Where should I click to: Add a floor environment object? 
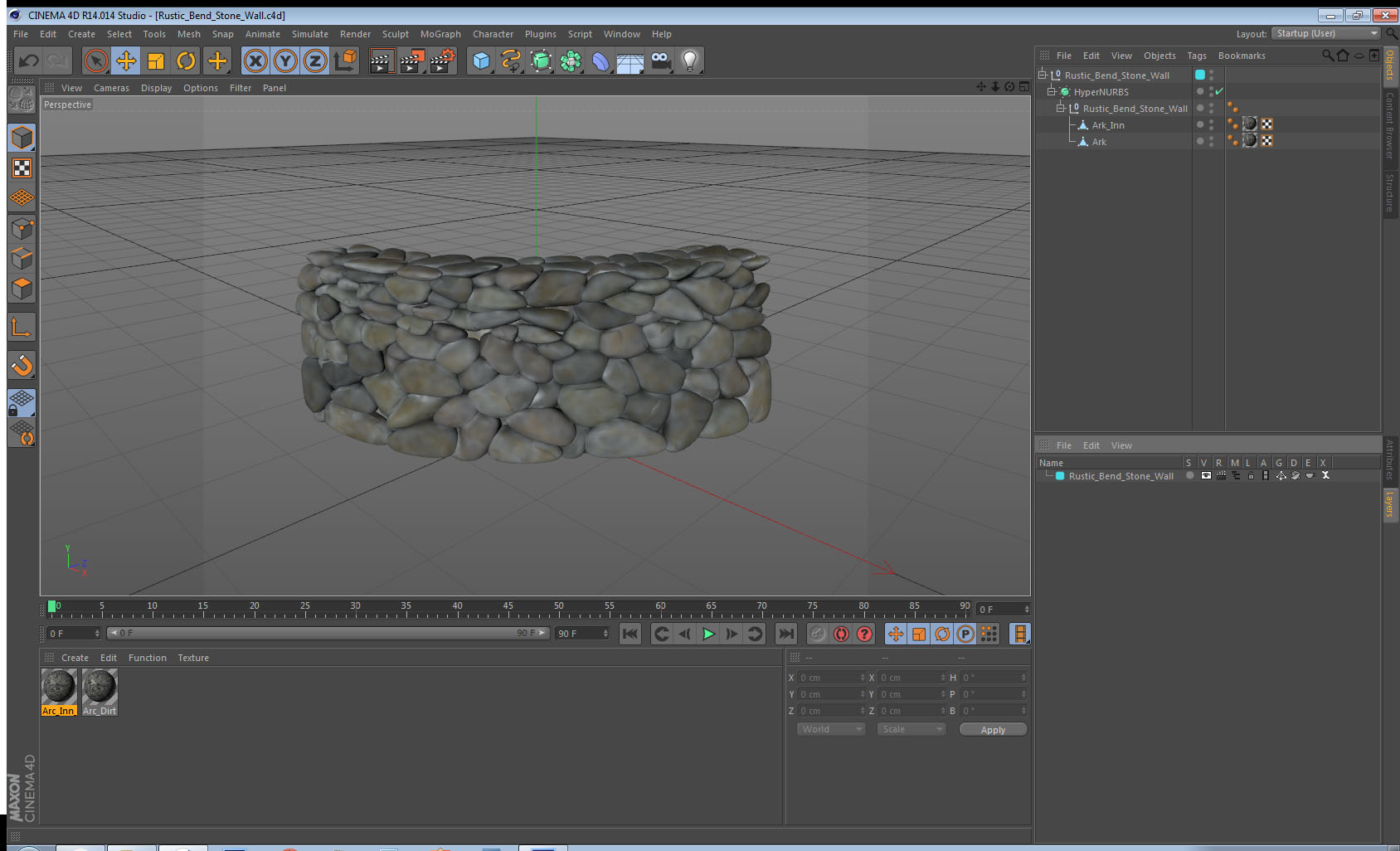(630, 61)
